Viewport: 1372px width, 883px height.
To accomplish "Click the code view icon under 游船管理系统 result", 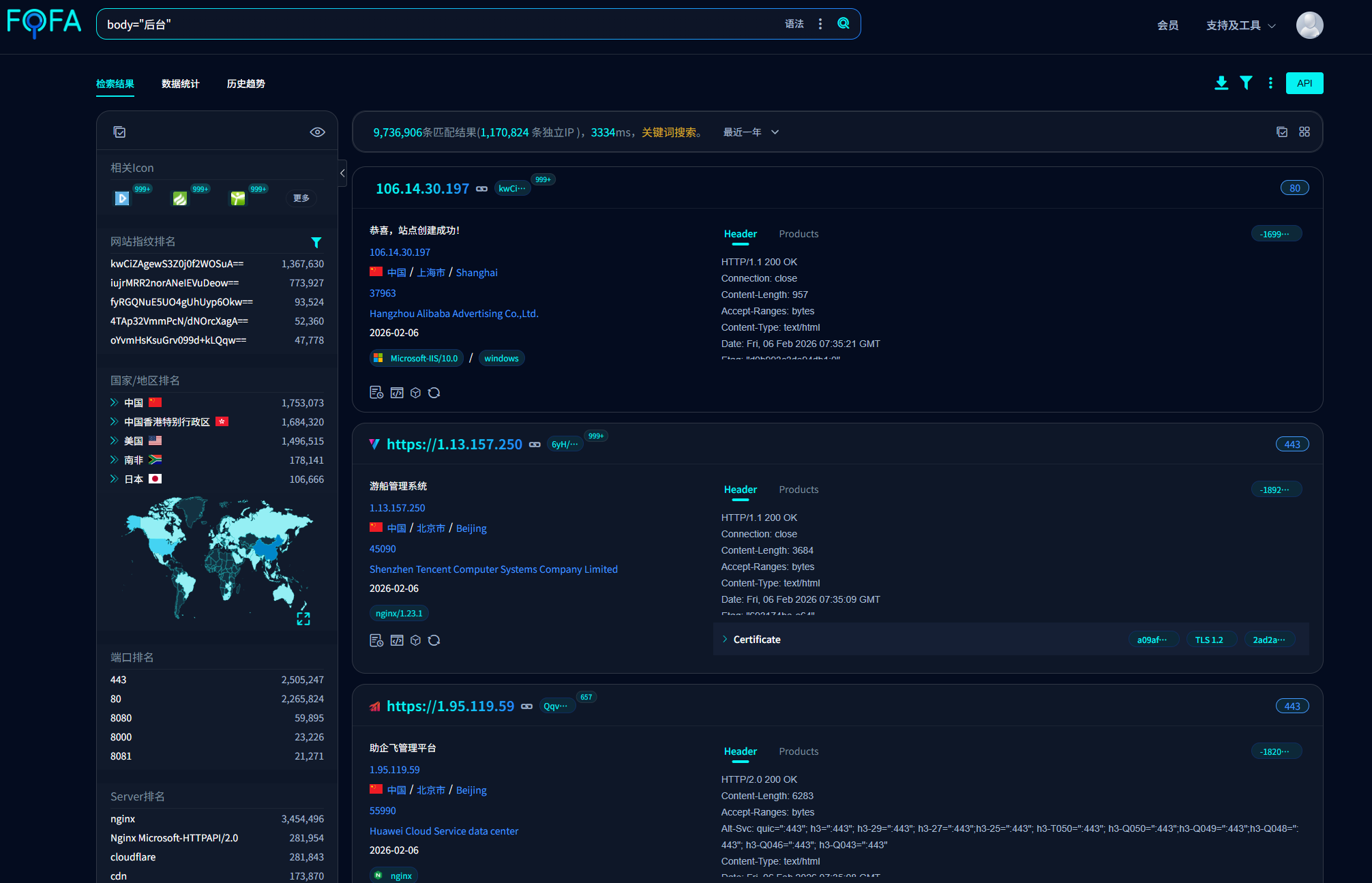I will (397, 640).
